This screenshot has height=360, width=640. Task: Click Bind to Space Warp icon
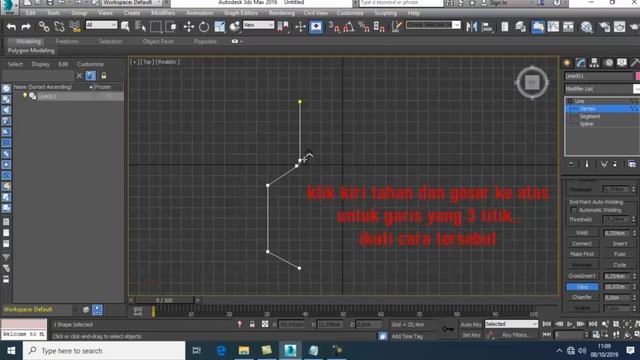click(x=75, y=27)
